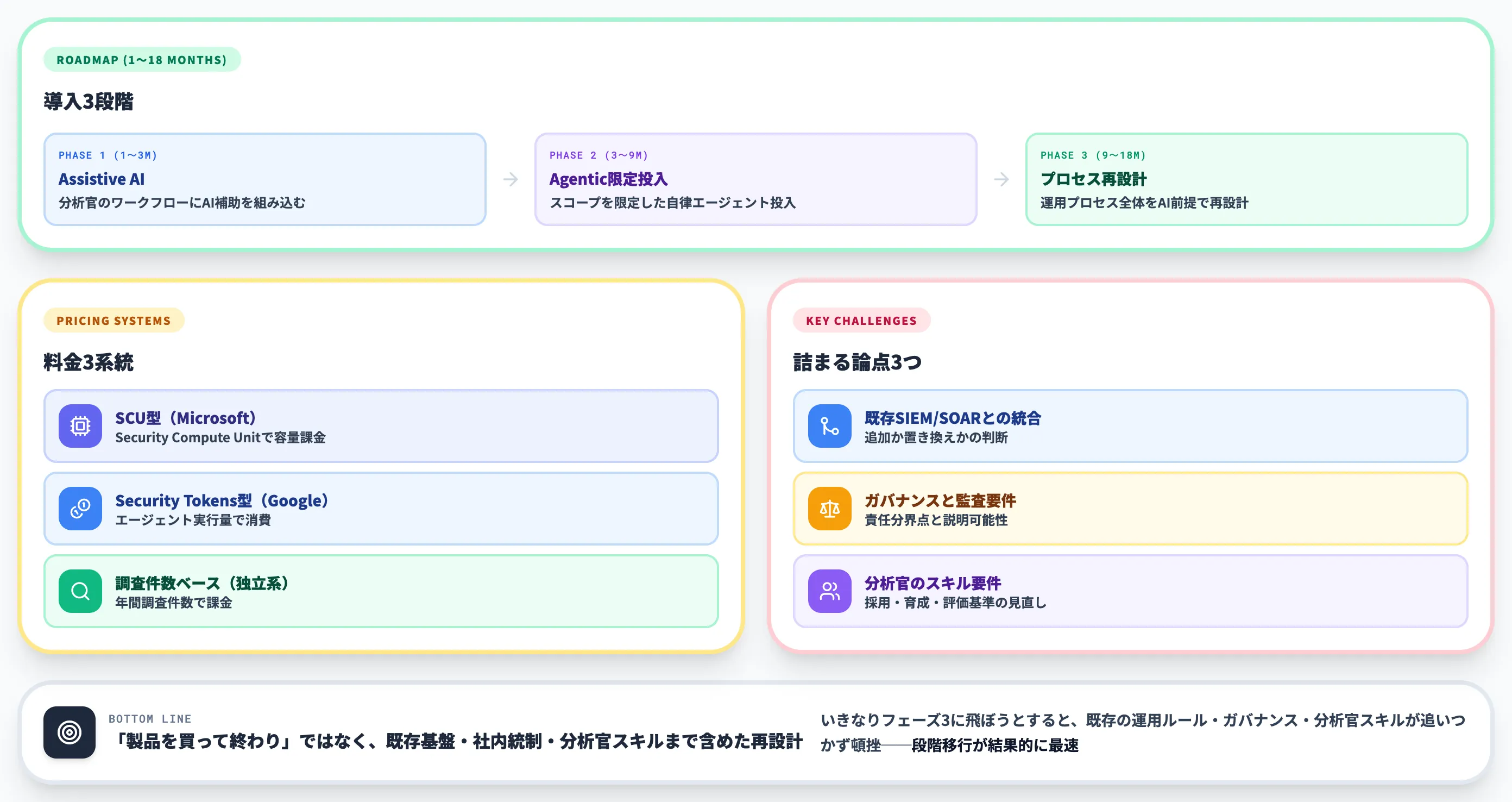Viewport: 1512px width, 802px height.
Task: Click the ガバナンスと監査要件 title
Action: [940, 500]
